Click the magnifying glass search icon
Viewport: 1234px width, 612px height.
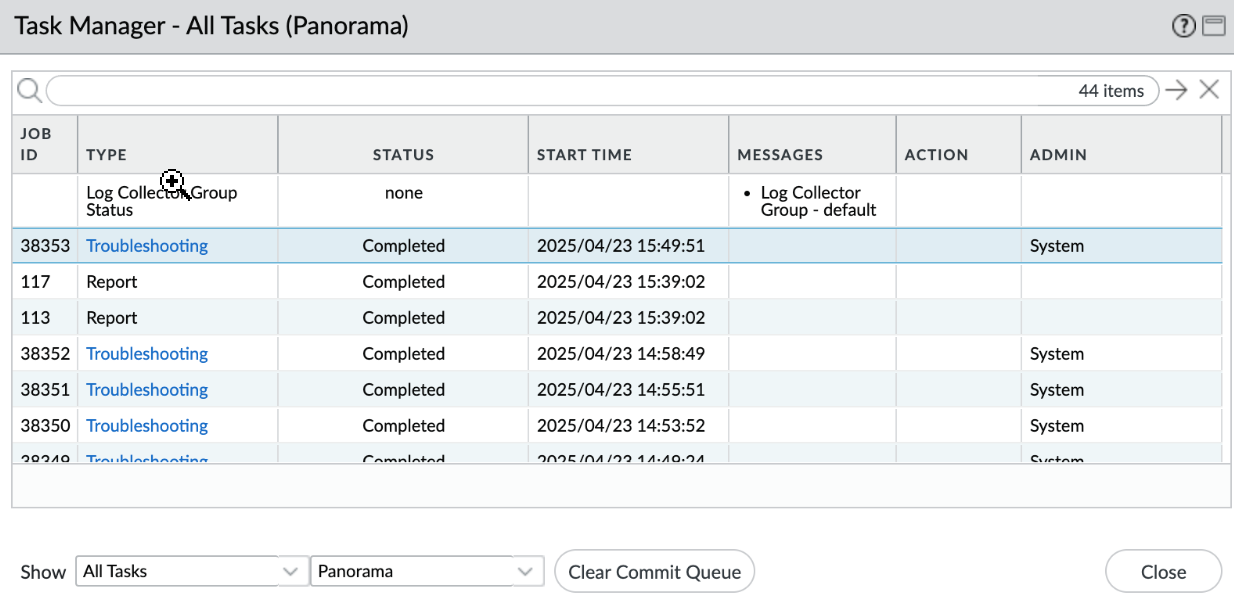coord(29,91)
